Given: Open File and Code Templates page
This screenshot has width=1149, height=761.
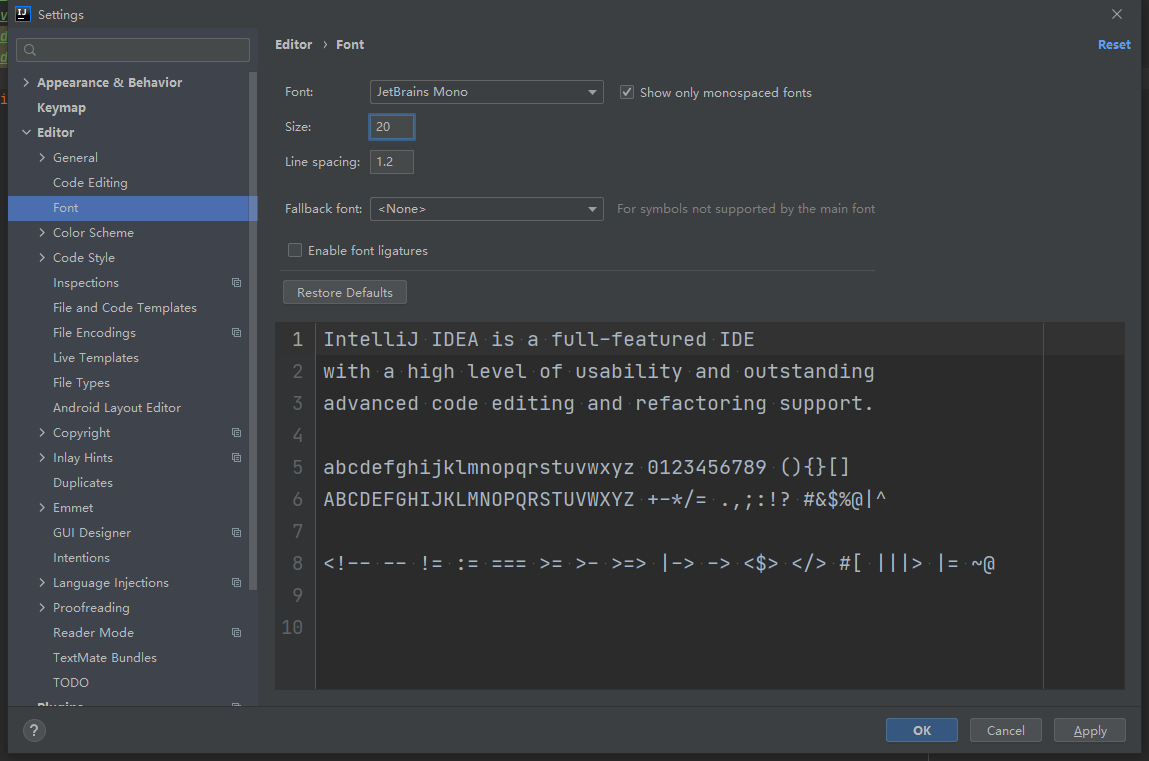Looking at the screenshot, I should (125, 308).
